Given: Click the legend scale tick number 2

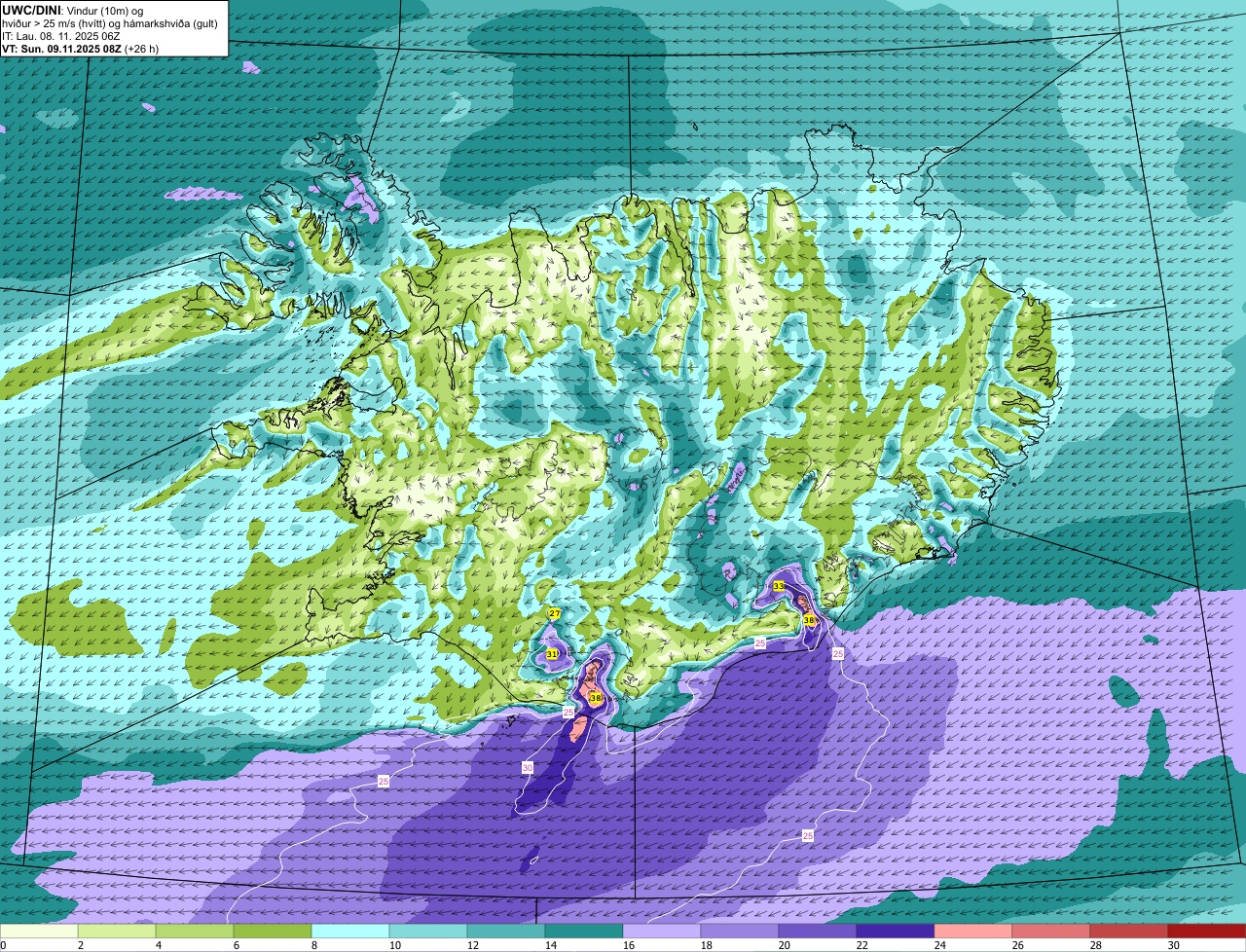Looking at the screenshot, I should (x=80, y=945).
